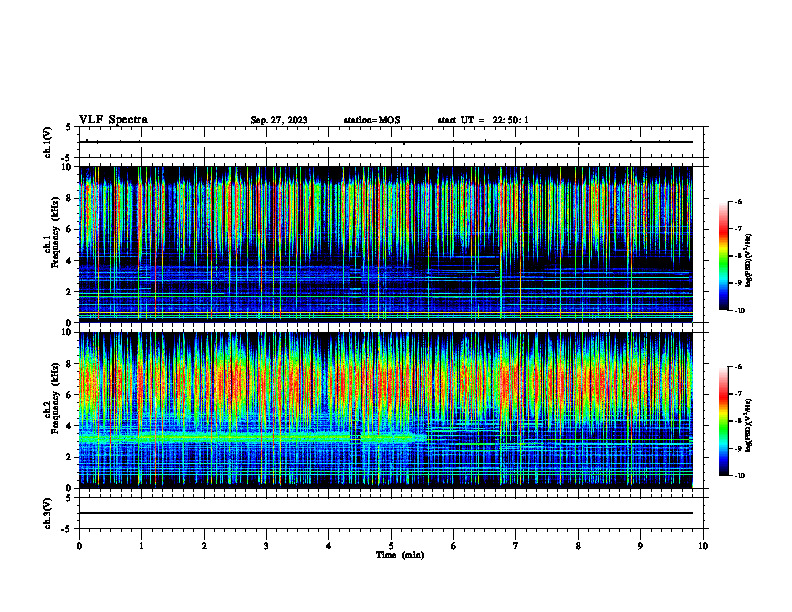Screen dimensions: 792x612
Task: Click the ch.1 voltage waveform trace
Action: click(x=386, y=142)
